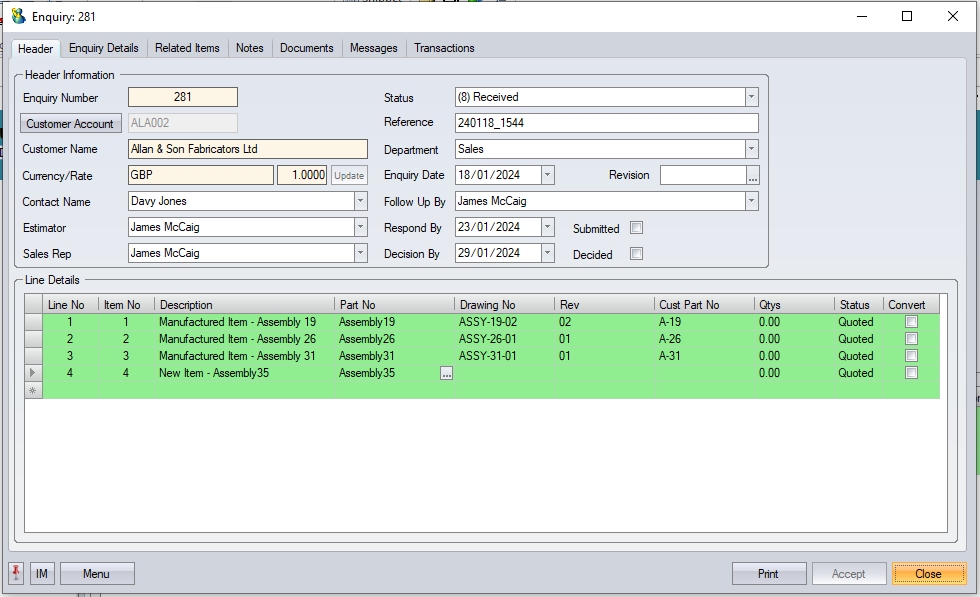Click the IM button
This screenshot has width=980, height=597.
pyautogui.click(x=42, y=574)
